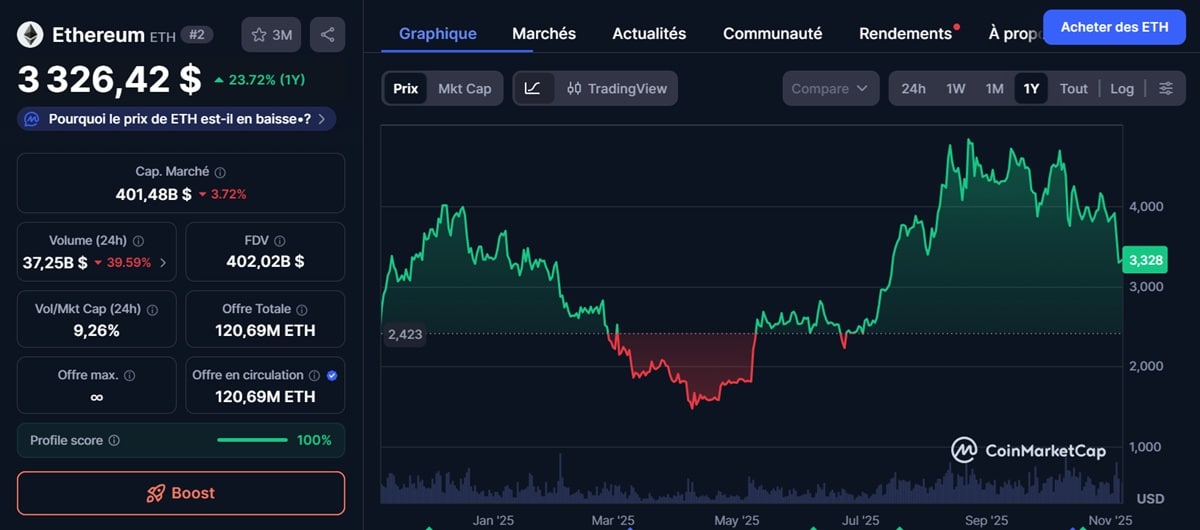Image resolution: width=1200 pixels, height=530 pixels.
Task: Open the Marchés tab
Action: coord(544,33)
